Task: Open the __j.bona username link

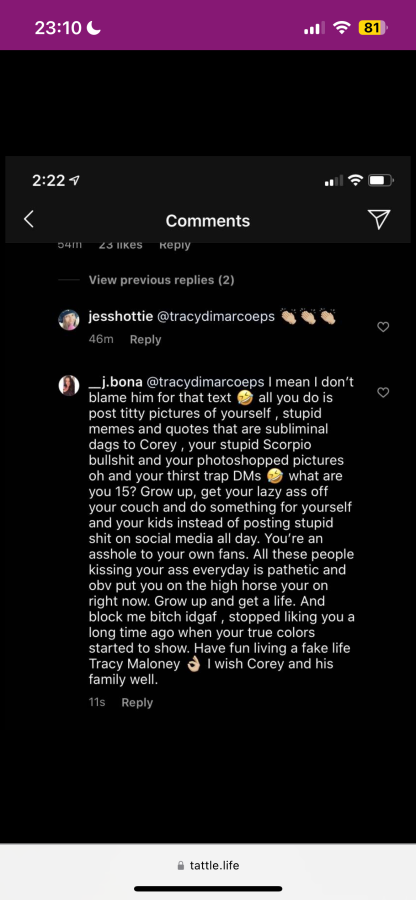Action: [115, 382]
